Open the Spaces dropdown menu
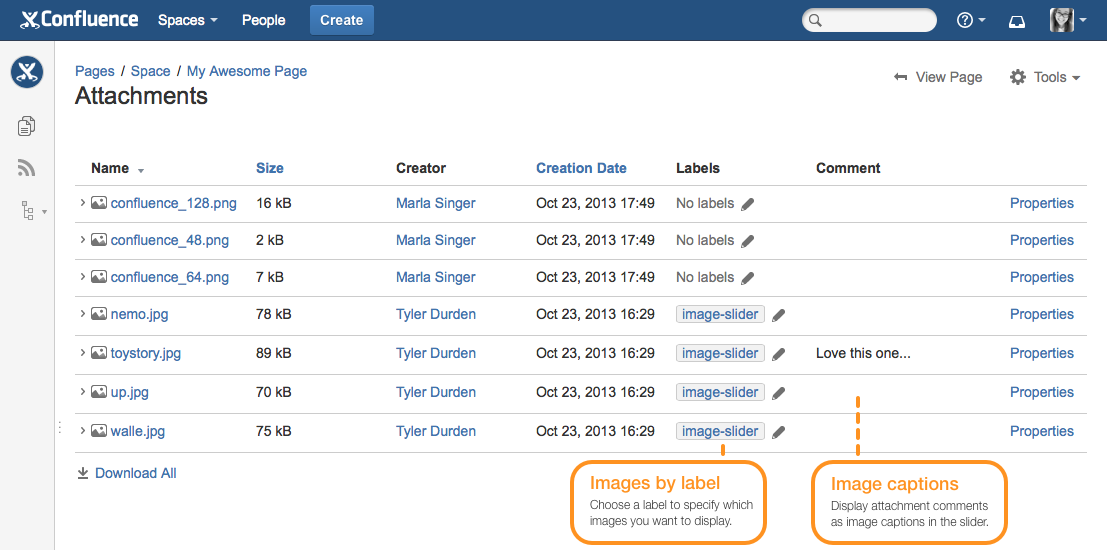 coord(188,20)
